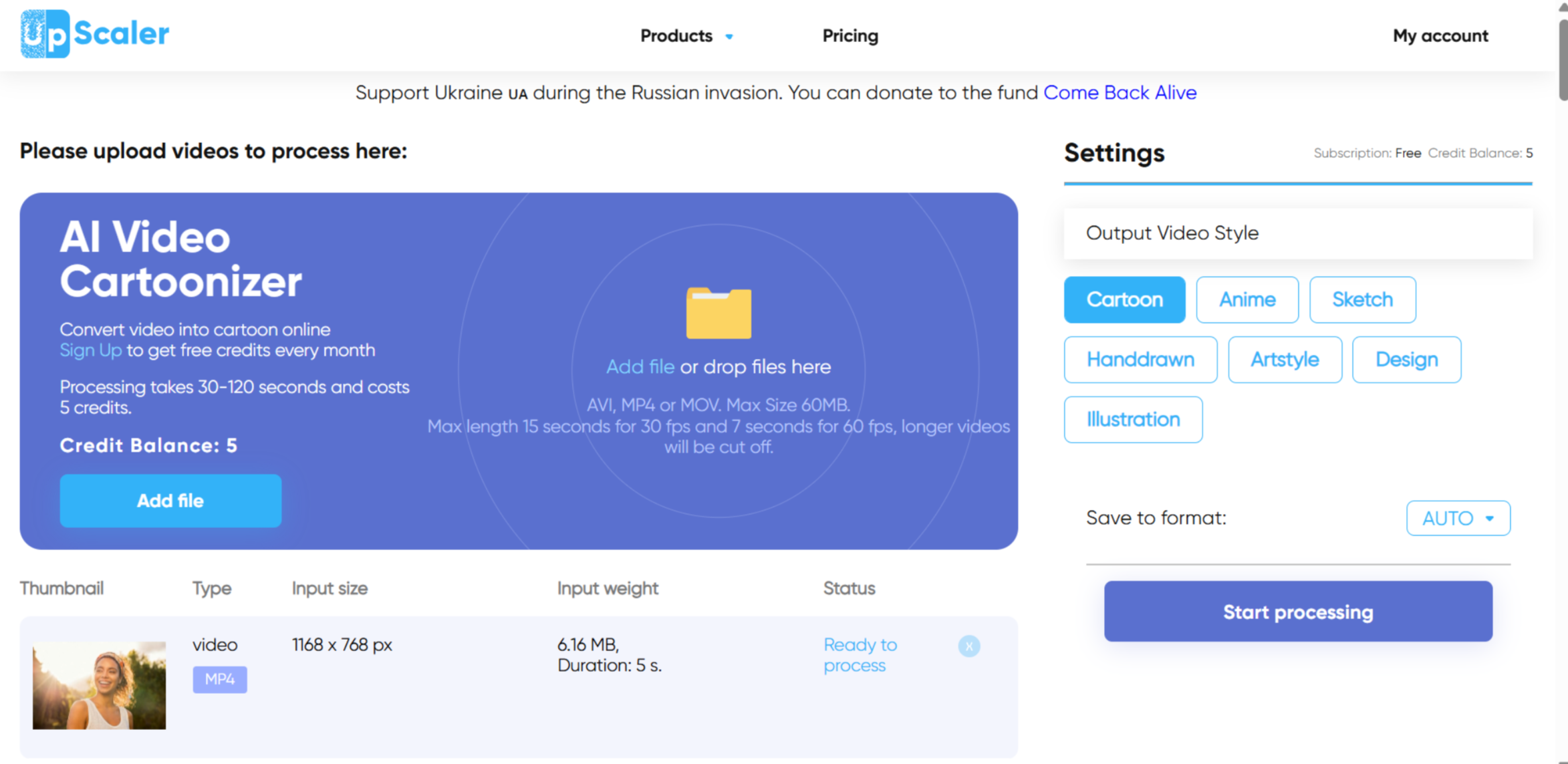Follow the Come Back Alive link
Image resolution: width=1568 pixels, height=764 pixels.
point(1120,92)
